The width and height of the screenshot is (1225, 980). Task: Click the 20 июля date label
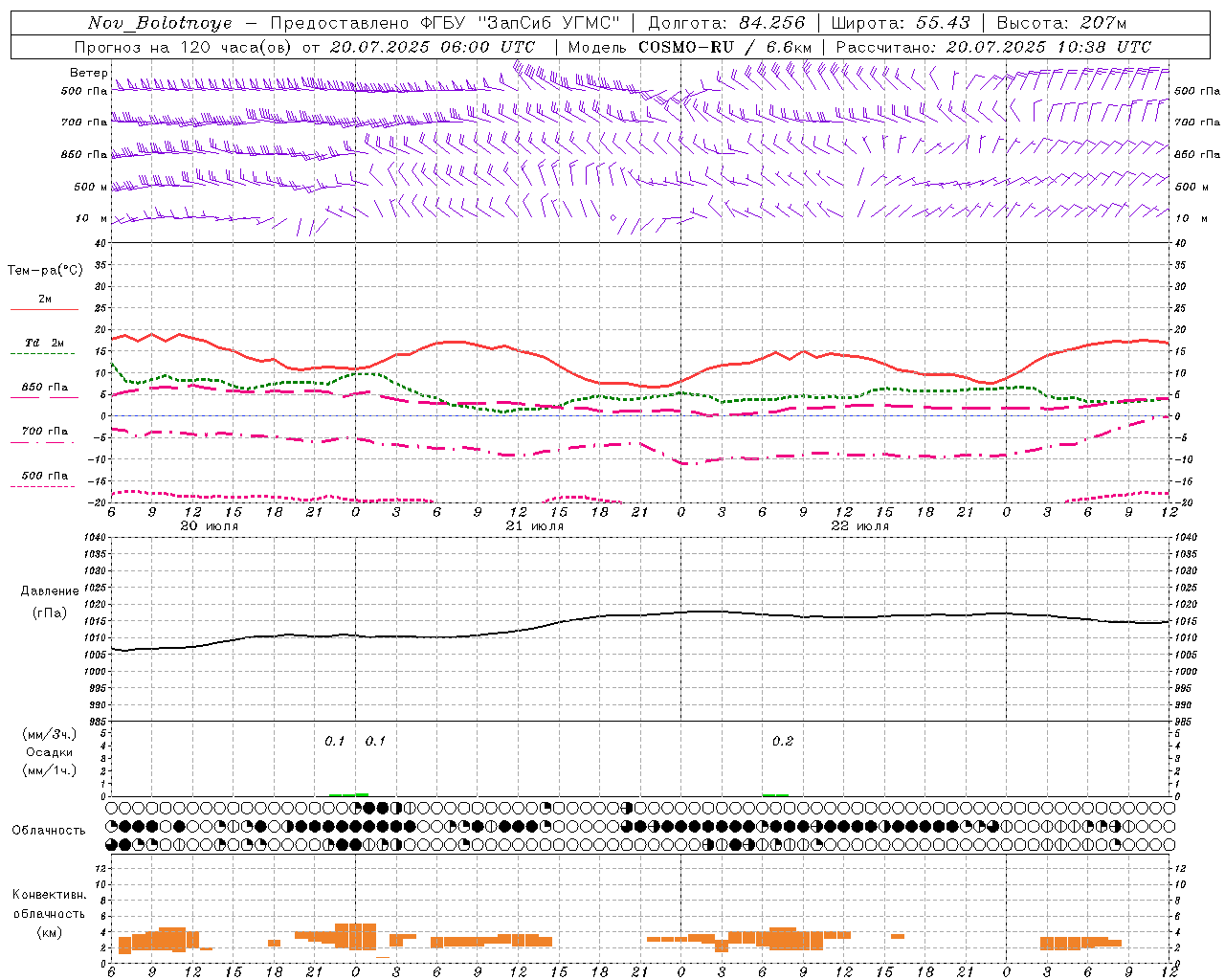point(210,526)
